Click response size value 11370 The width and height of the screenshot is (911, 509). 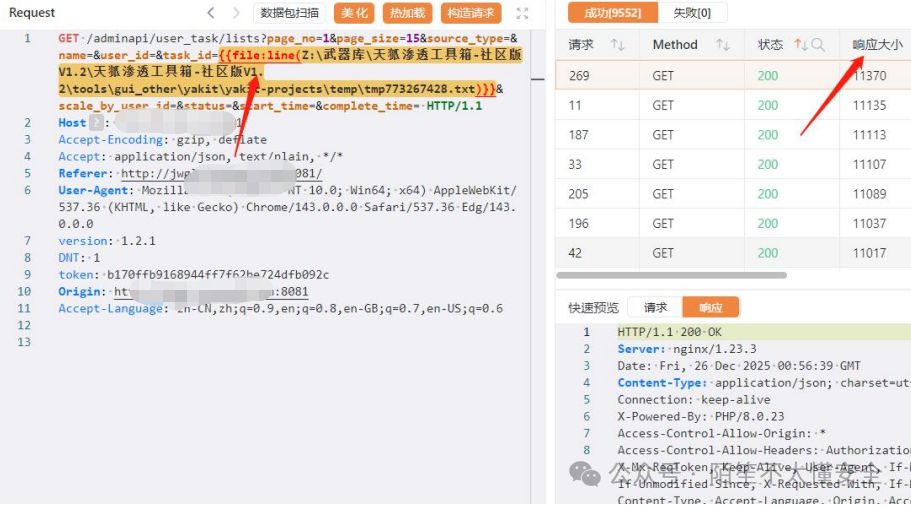click(x=869, y=76)
